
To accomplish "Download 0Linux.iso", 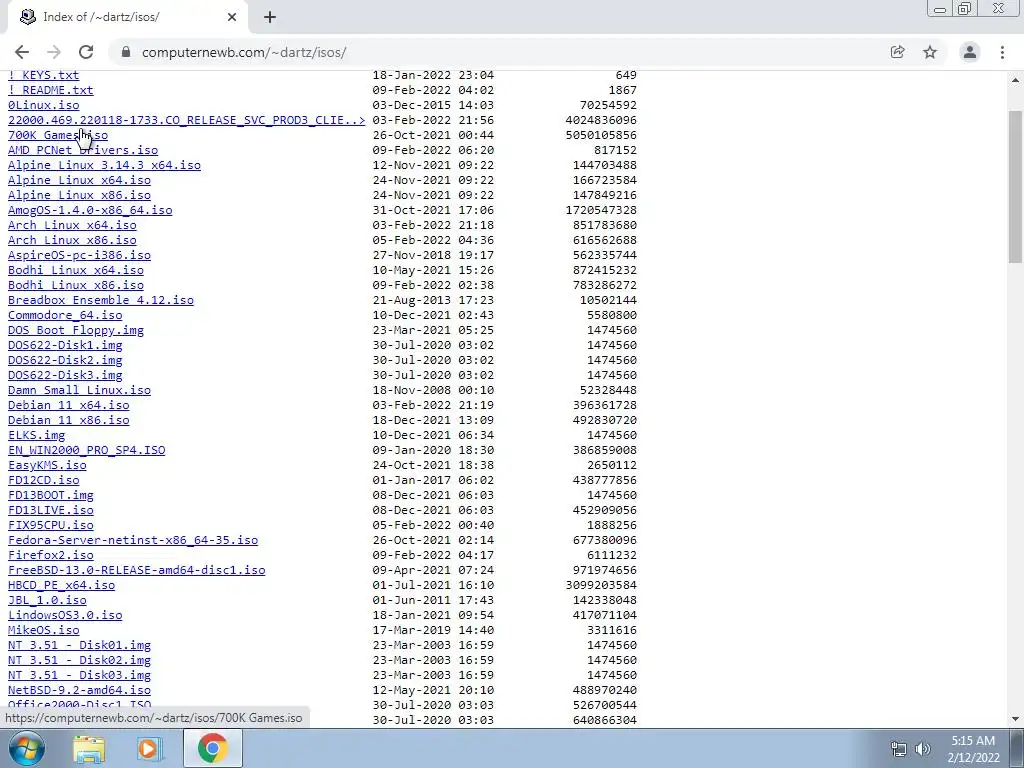I will [43, 105].
